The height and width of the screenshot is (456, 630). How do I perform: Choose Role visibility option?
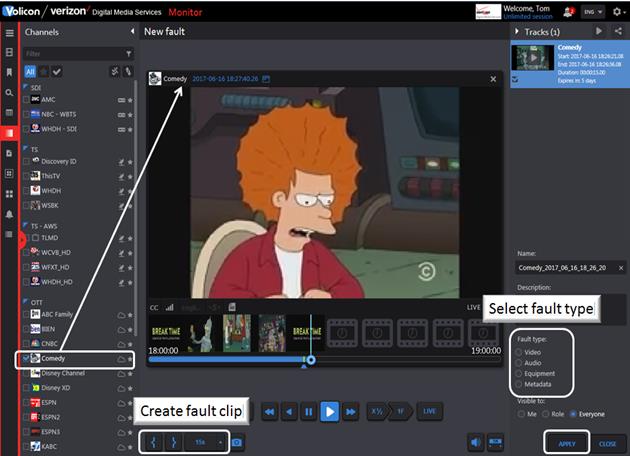[x=545, y=414]
